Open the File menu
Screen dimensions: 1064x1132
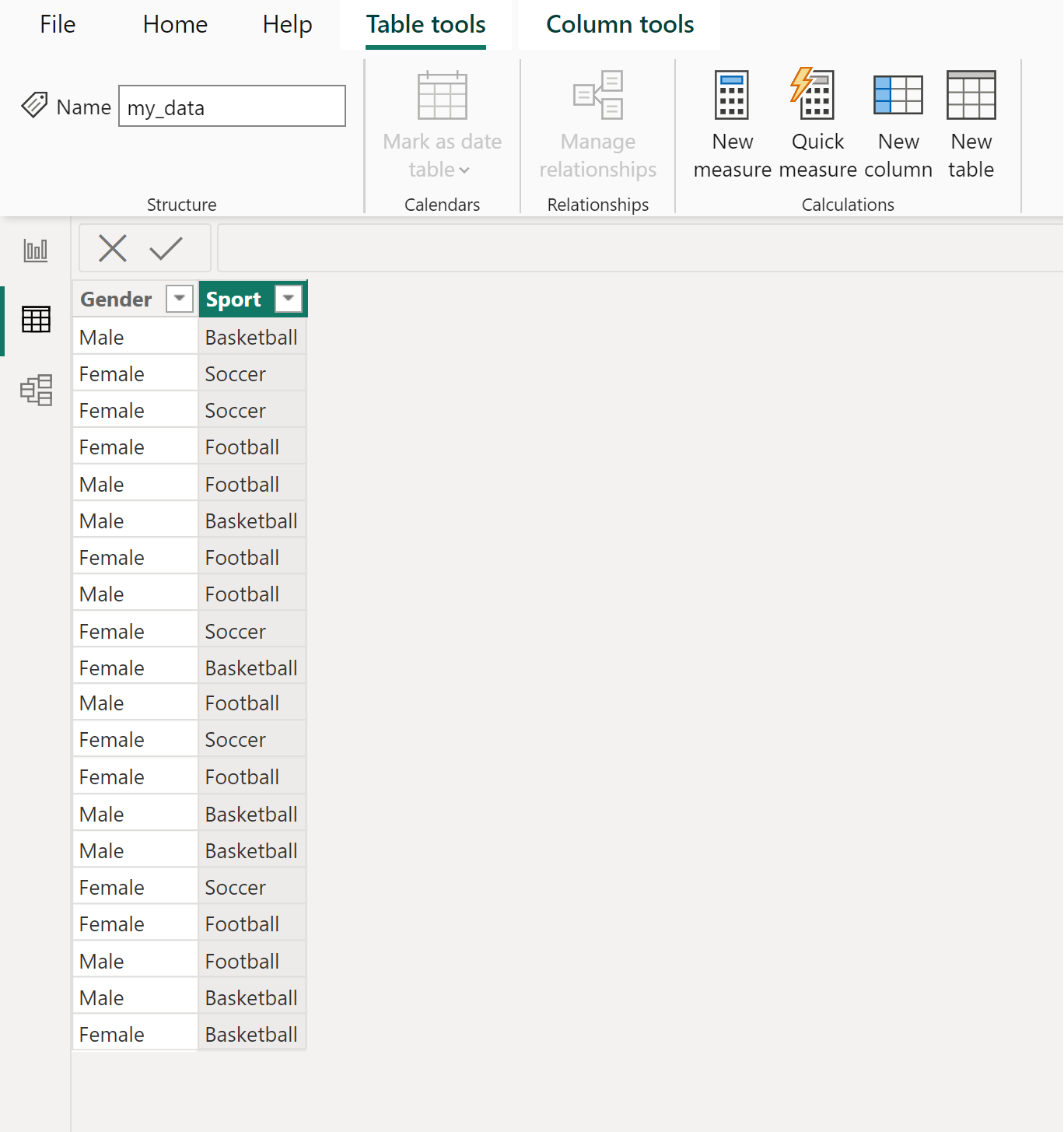point(57,24)
